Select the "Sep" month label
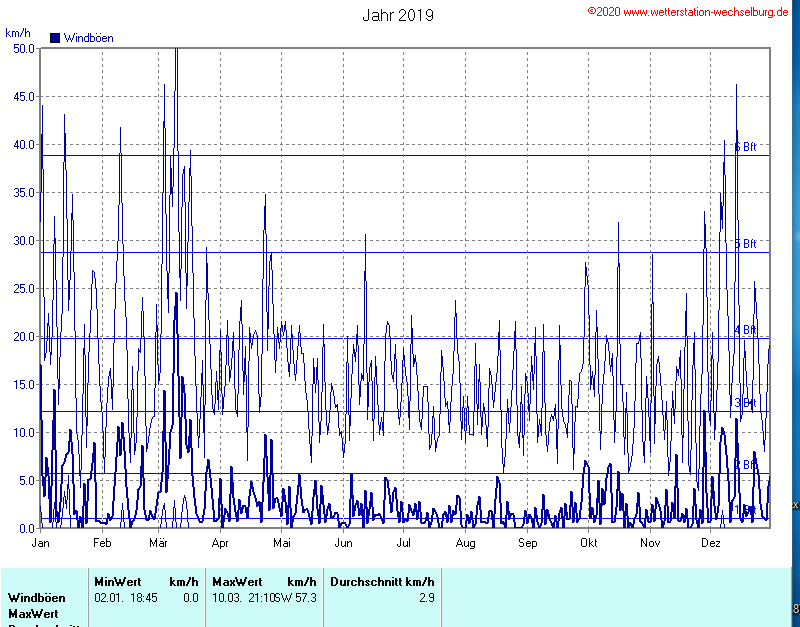The height and width of the screenshot is (627, 800). point(528,543)
